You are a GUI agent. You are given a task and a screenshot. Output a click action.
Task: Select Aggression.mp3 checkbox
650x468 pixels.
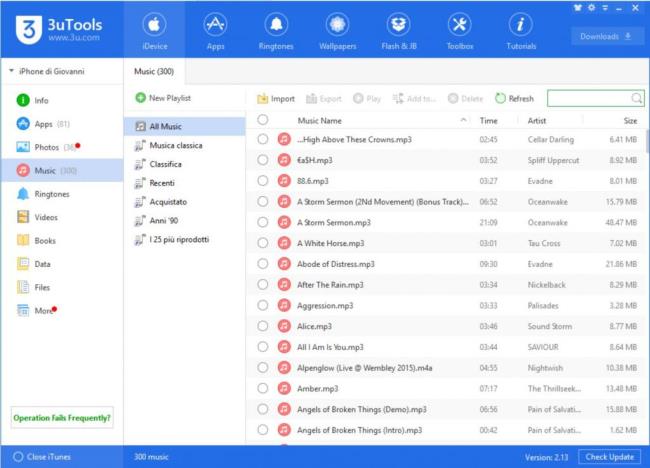coord(262,305)
